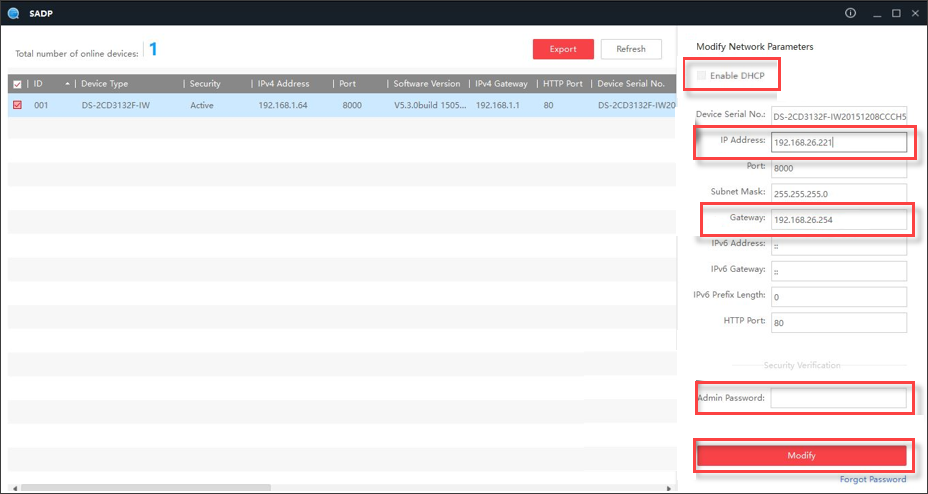The height and width of the screenshot is (494, 928).
Task: Click the scrollbar right arrow
Action: point(669,489)
